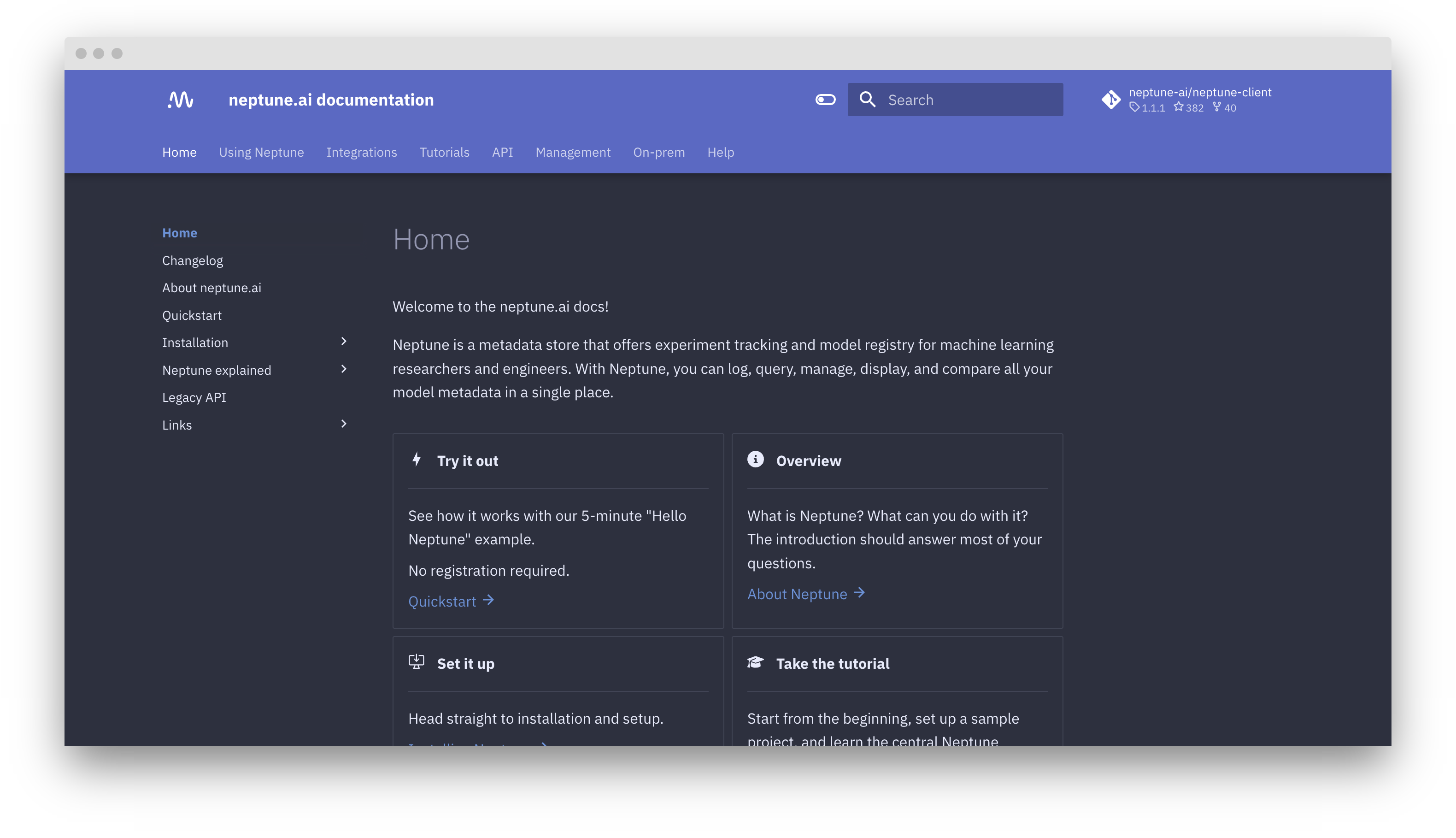The width and height of the screenshot is (1456, 838).
Task: Click the Try it out card heading
Action: (467, 461)
